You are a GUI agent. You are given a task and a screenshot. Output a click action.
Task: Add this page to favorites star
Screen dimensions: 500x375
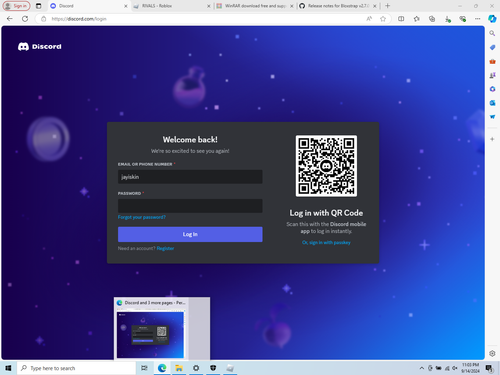383,19
